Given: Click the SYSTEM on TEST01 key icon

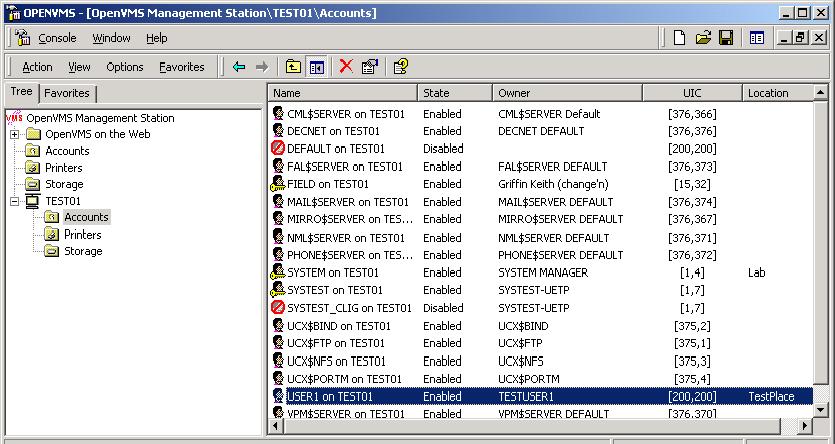Looking at the screenshot, I should pos(277,272).
